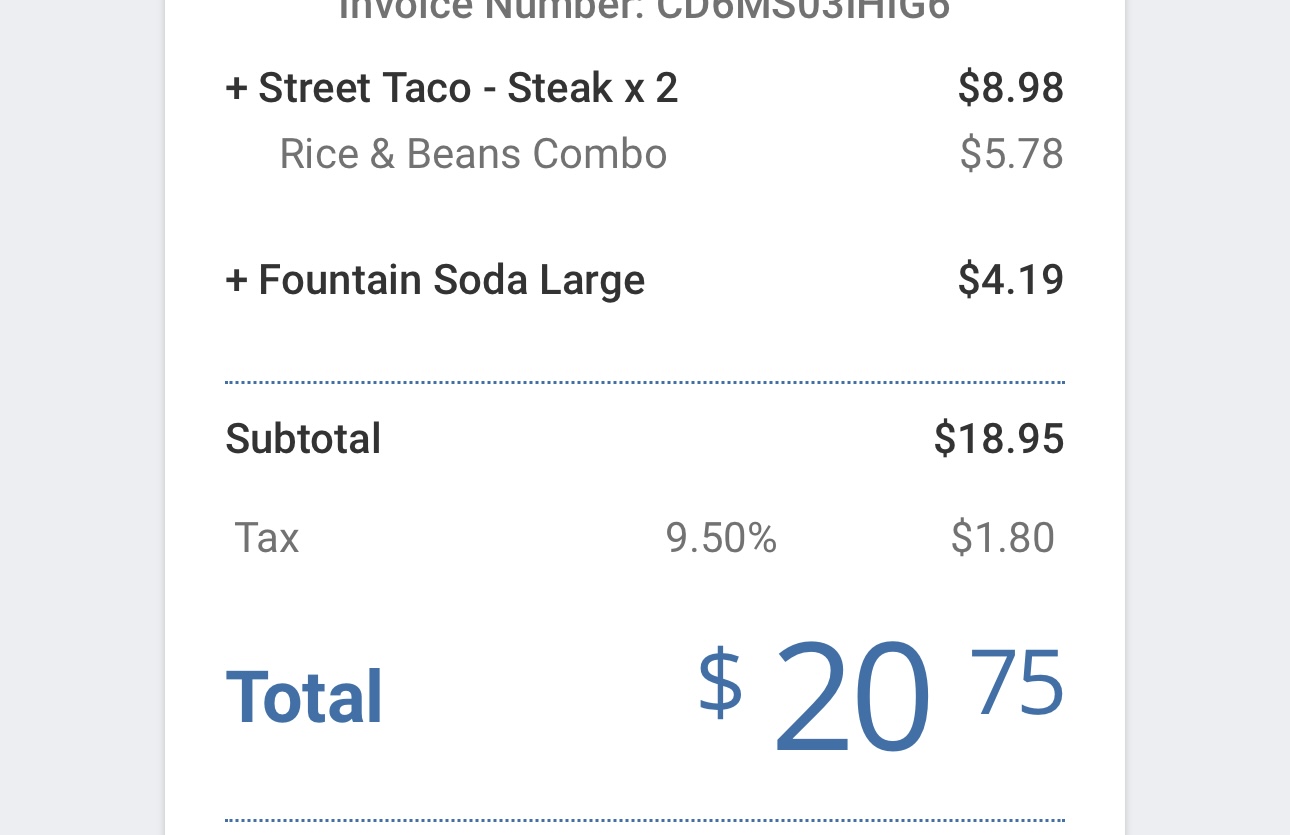Click the large 20 in the total
Image resolution: width=1290 pixels, height=835 pixels.
coord(852,697)
